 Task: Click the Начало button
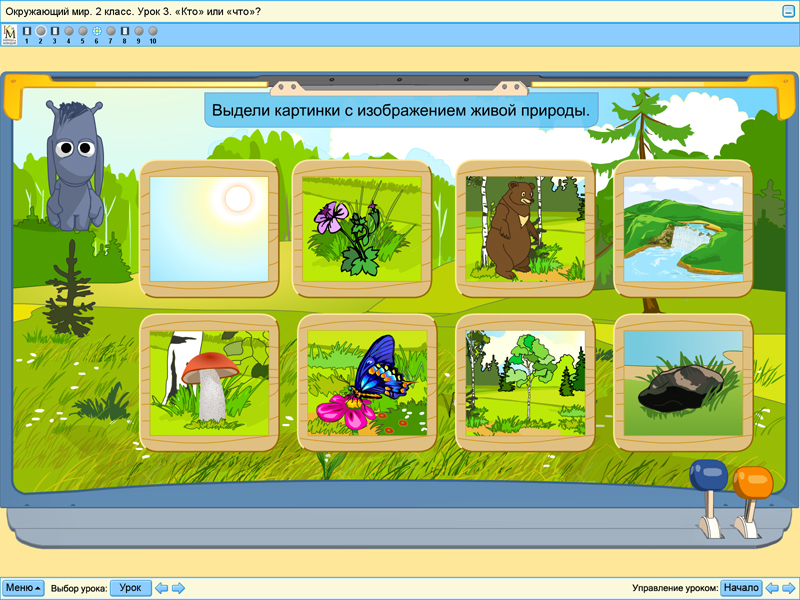coord(741,588)
